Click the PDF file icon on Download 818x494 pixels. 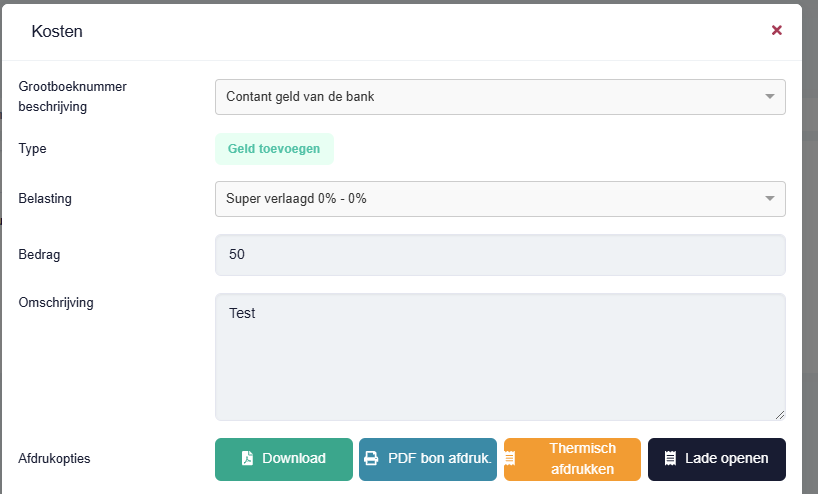click(247, 459)
